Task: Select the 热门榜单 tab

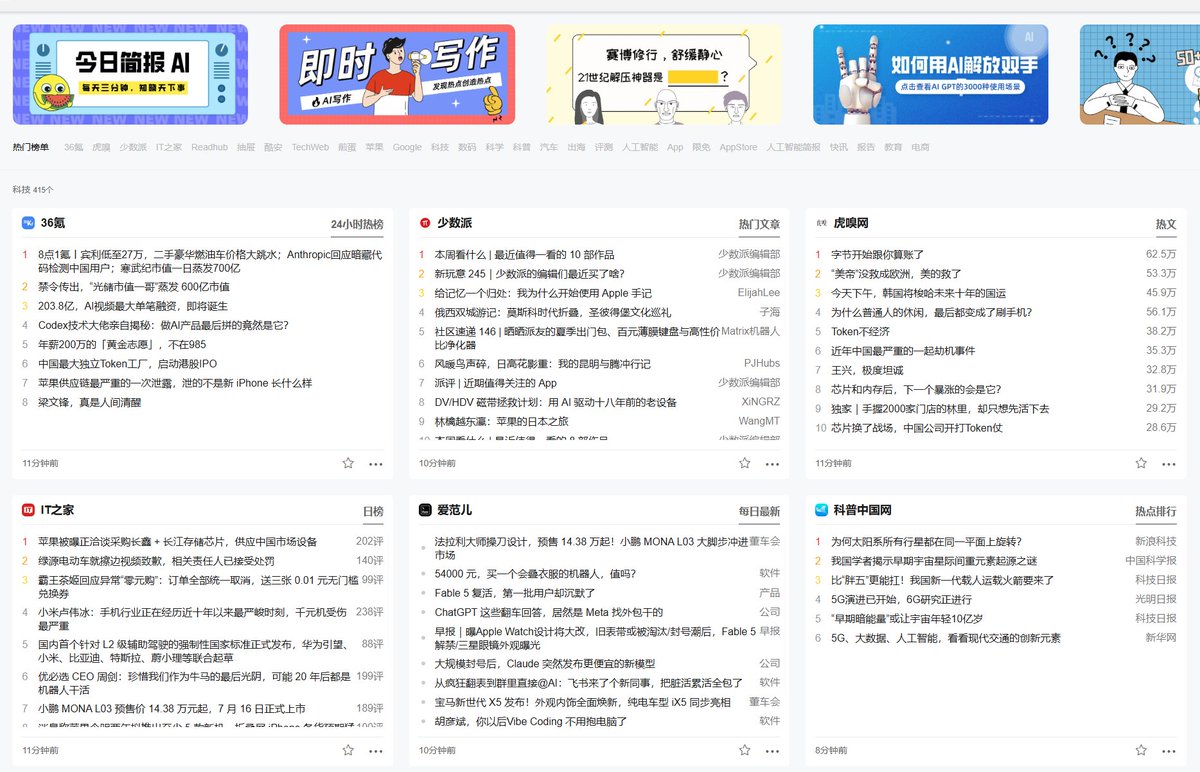Action: (x=31, y=147)
